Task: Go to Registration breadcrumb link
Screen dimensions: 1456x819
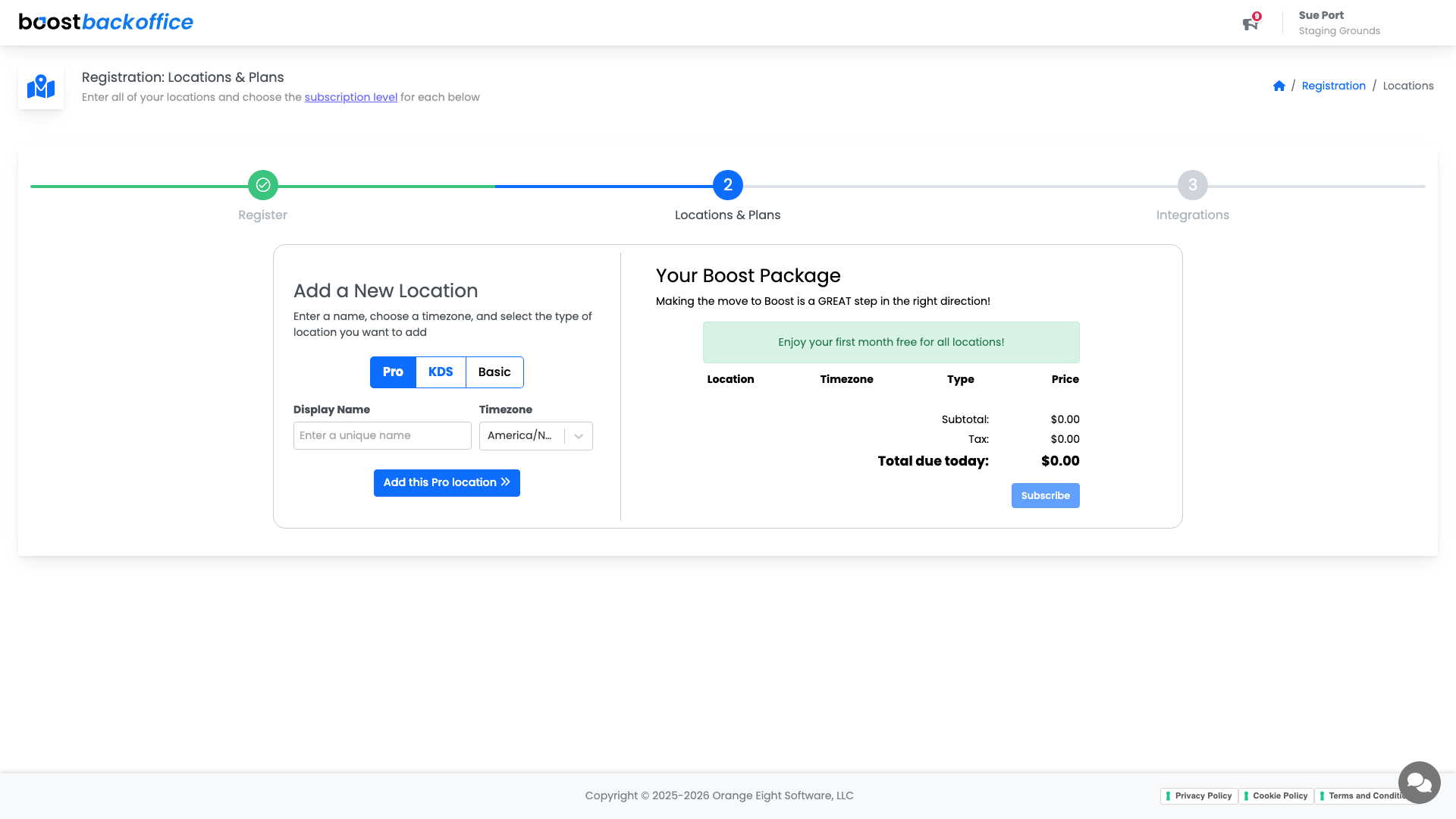Action: (x=1333, y=86)
